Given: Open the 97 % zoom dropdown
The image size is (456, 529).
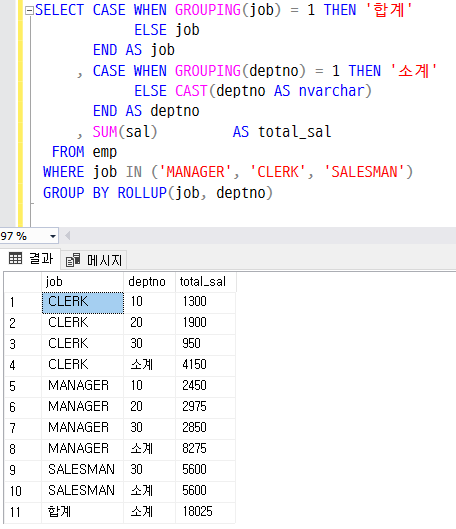Looking at the screenshot, I should pyautogui.click(x=53, y=236).
